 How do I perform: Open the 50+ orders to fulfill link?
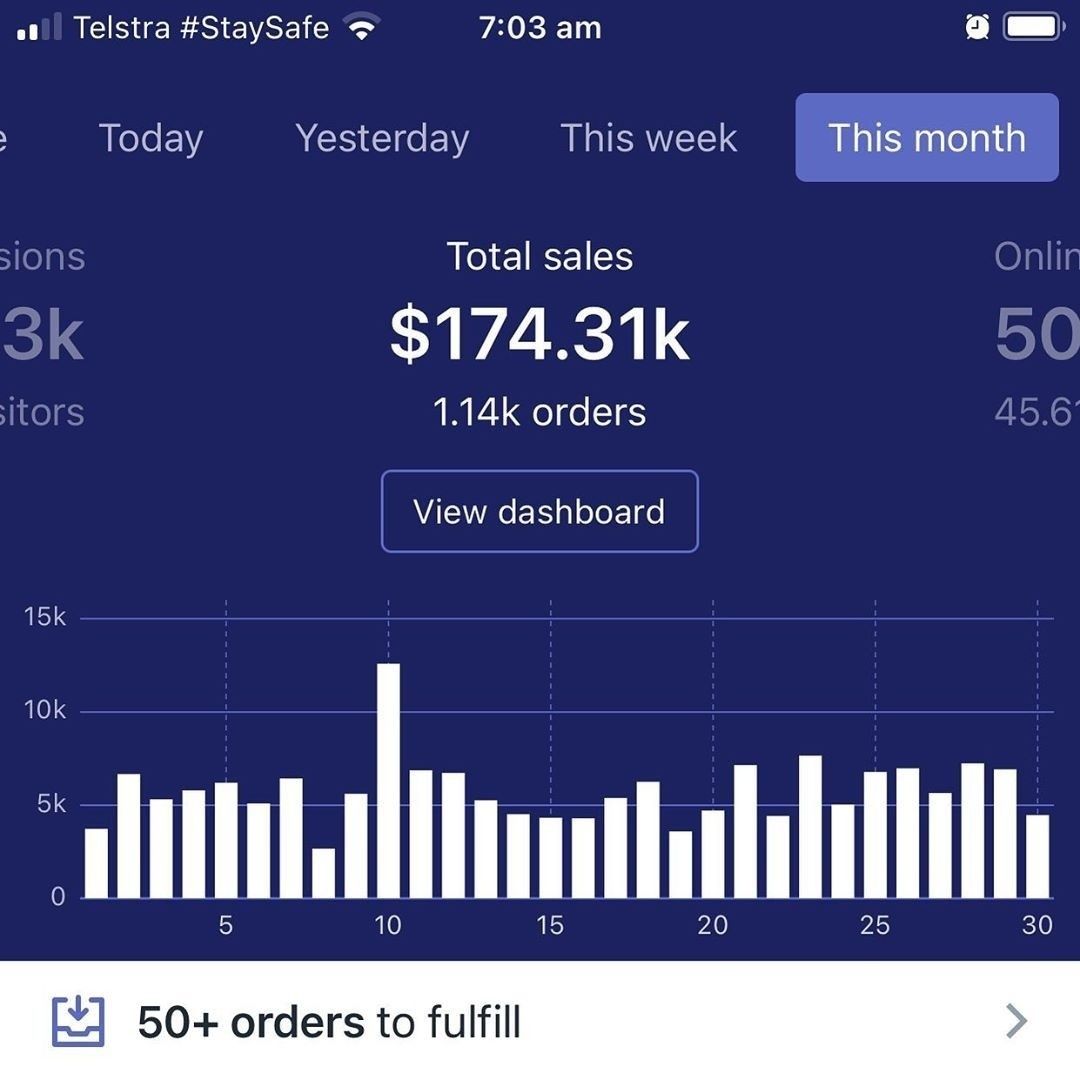click(x=329, y=1022)
